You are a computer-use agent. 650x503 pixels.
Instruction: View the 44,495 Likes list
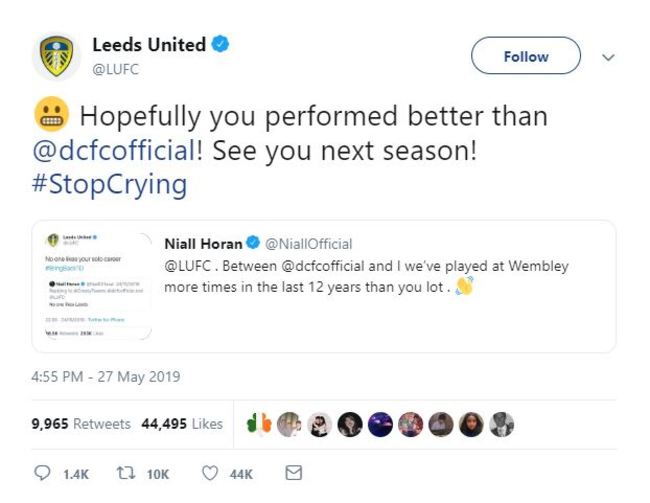click(182, 424)
